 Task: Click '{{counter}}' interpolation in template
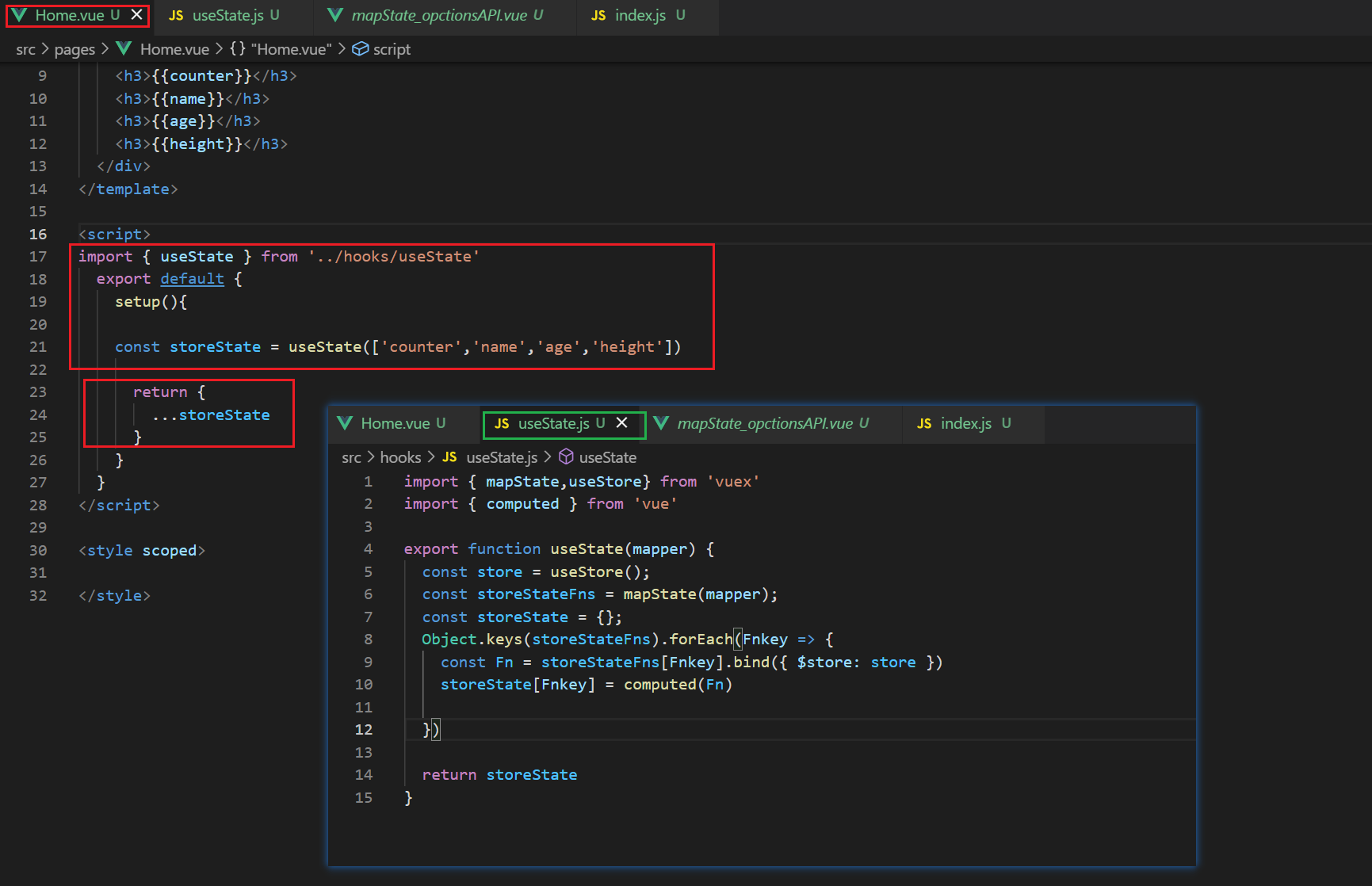click(201, 76)
